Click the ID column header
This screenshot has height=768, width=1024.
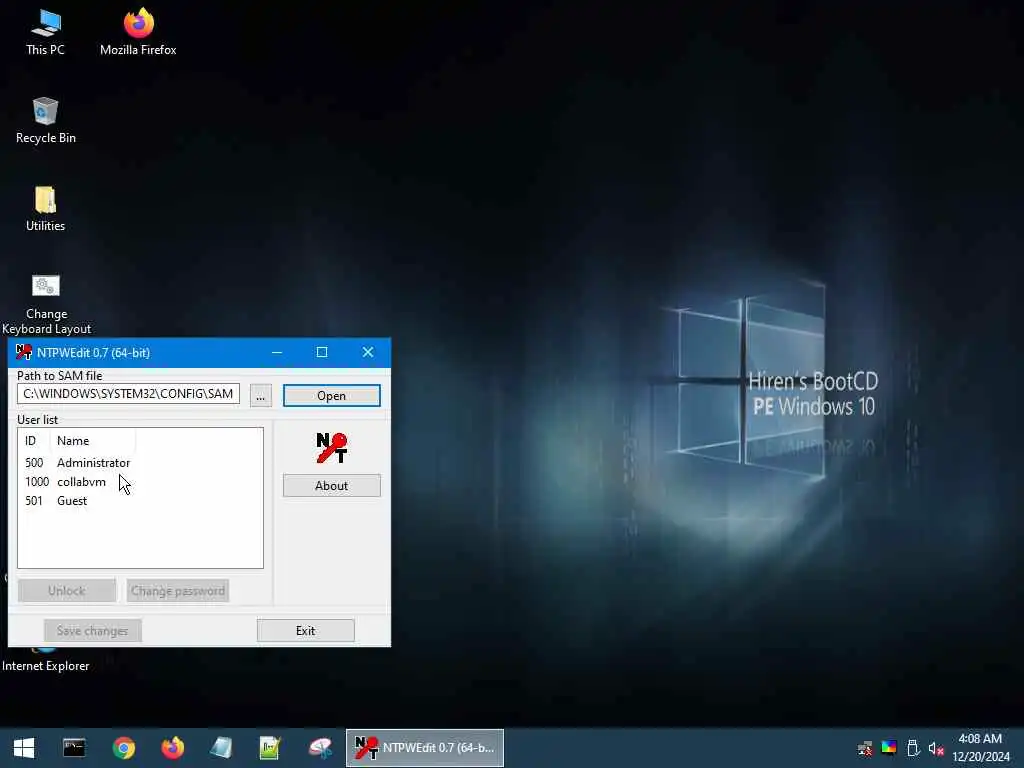[x=34, y=441]
